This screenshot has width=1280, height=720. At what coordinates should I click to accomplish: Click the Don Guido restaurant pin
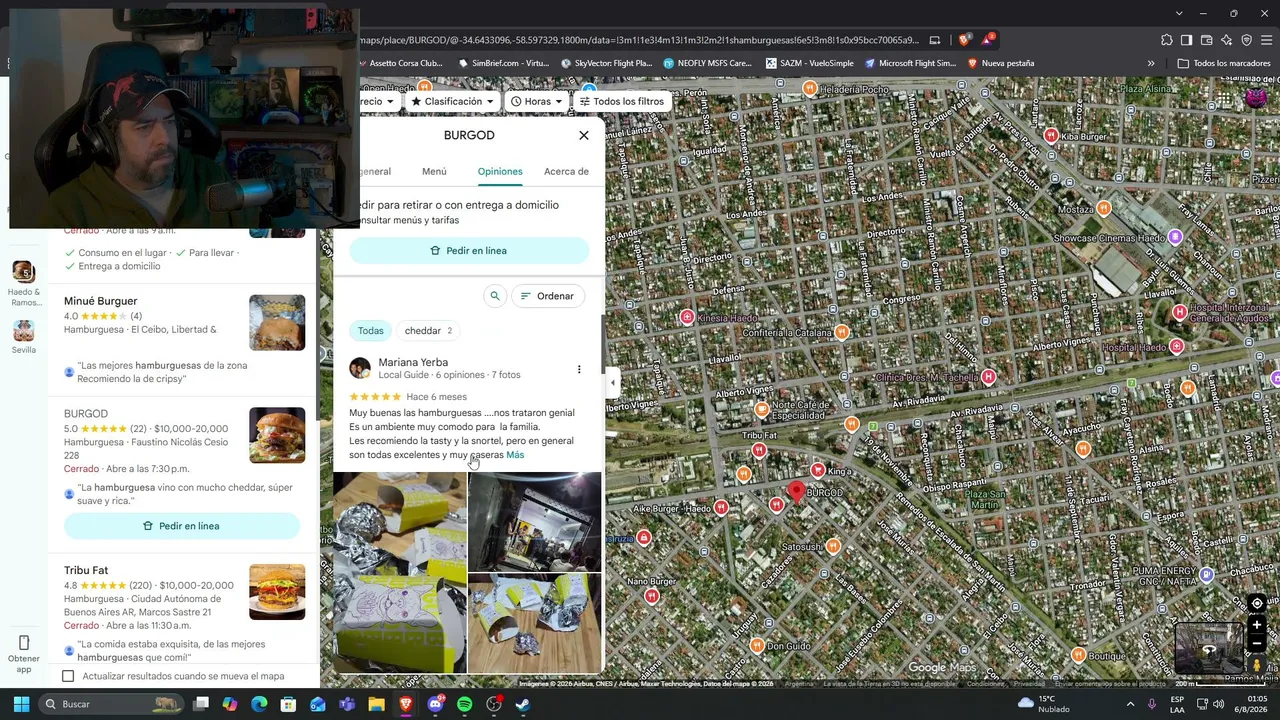757,645
